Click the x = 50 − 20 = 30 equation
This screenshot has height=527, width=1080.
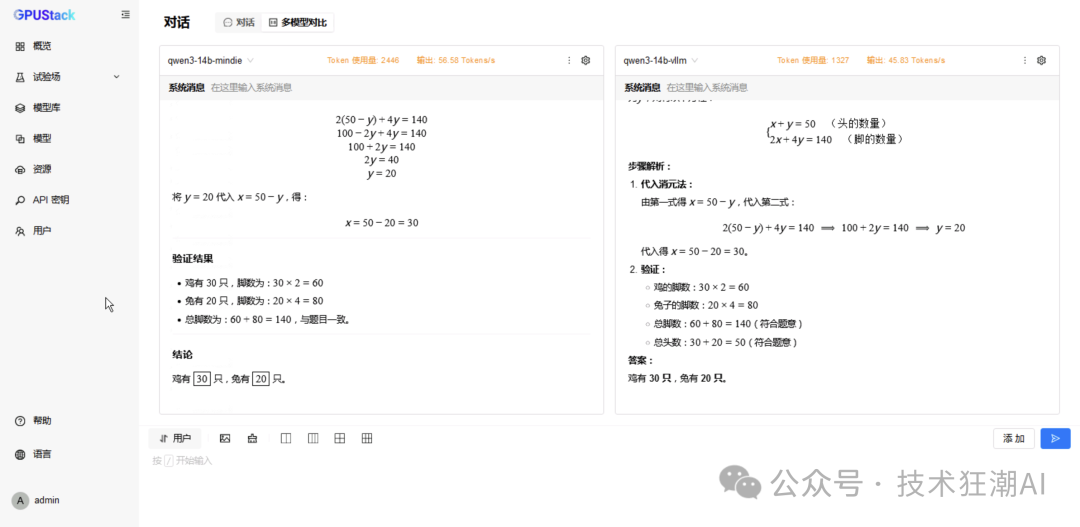(382, 223)
